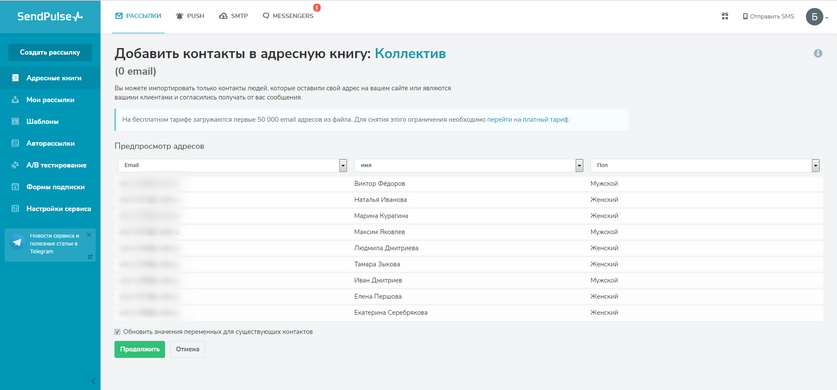
Task: Click the Продолжить button
Action: [x=140, y=349]
